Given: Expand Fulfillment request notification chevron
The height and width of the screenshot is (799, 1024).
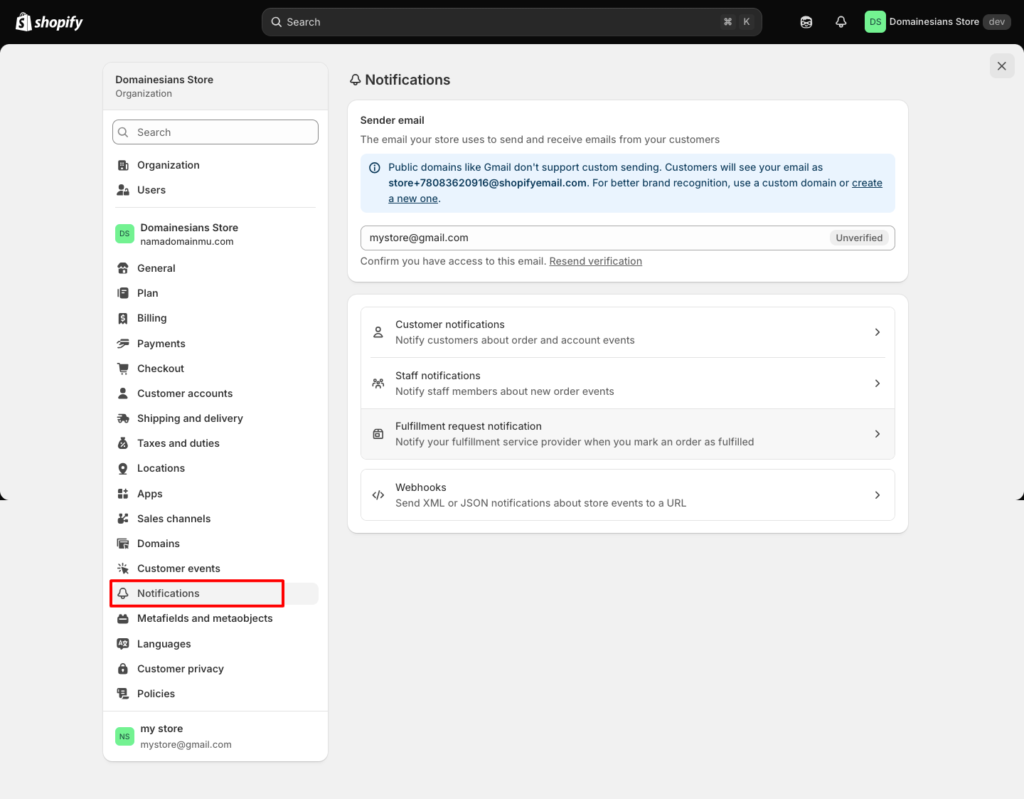Looking at the screenshot, I should pos(877,434).
